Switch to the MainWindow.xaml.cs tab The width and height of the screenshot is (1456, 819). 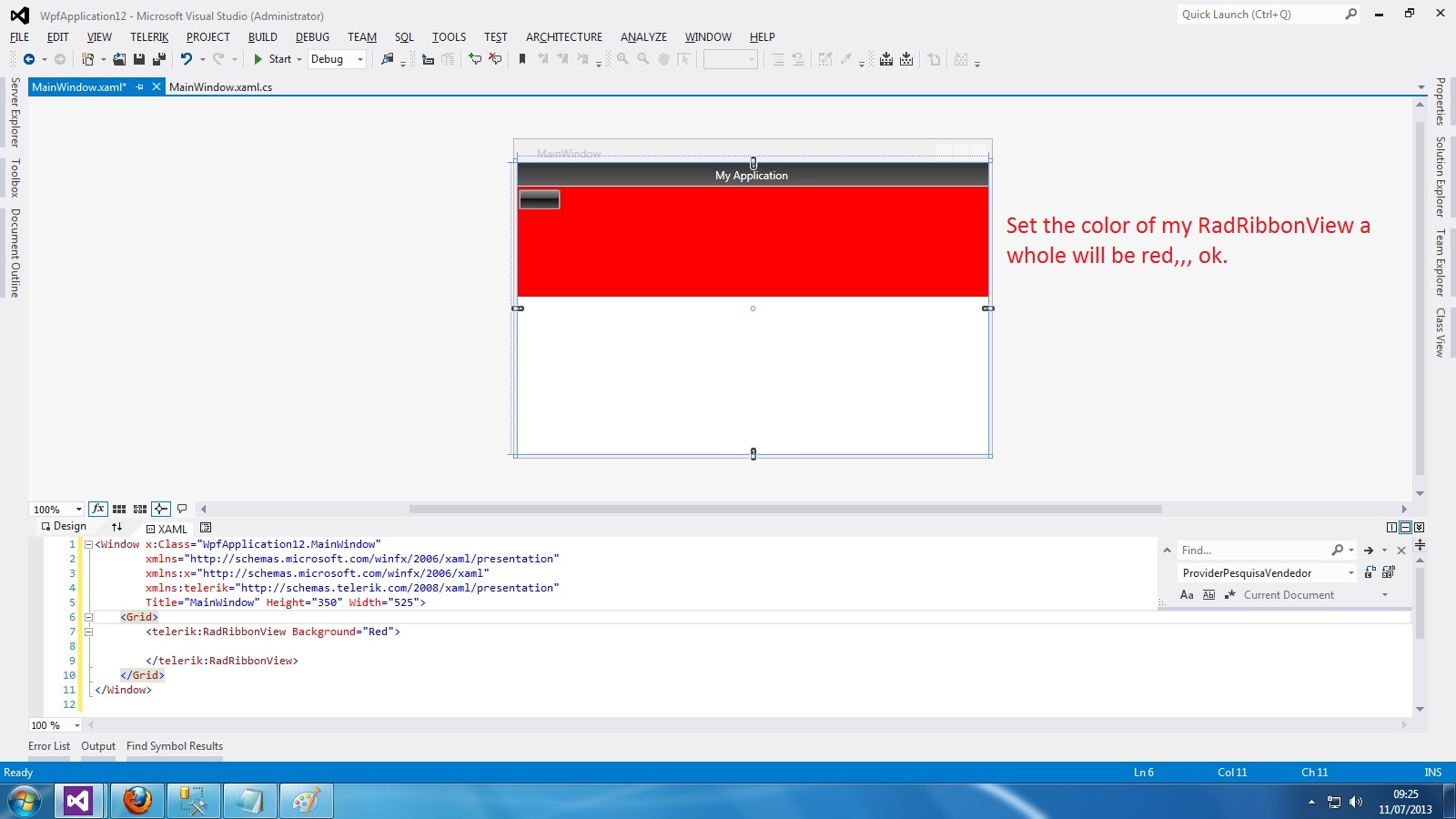(221, 87)
